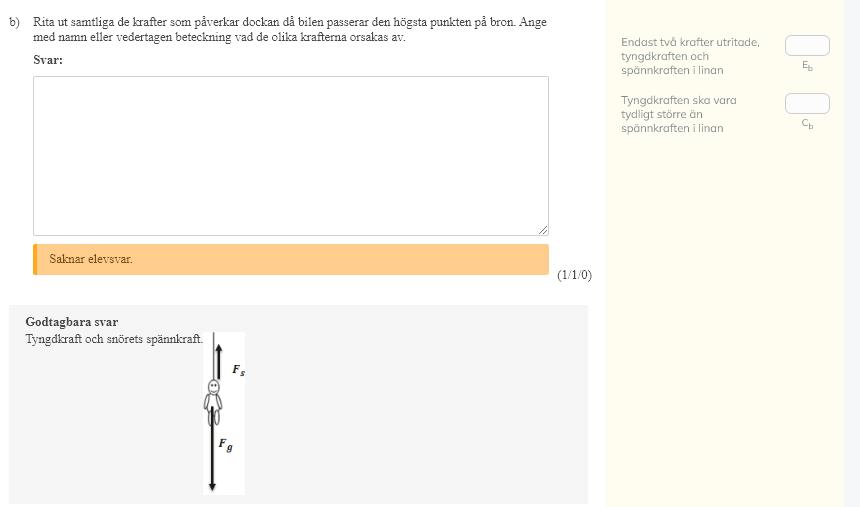Toggle the Cb score box
860x507 pixels.
pos(807,103)
